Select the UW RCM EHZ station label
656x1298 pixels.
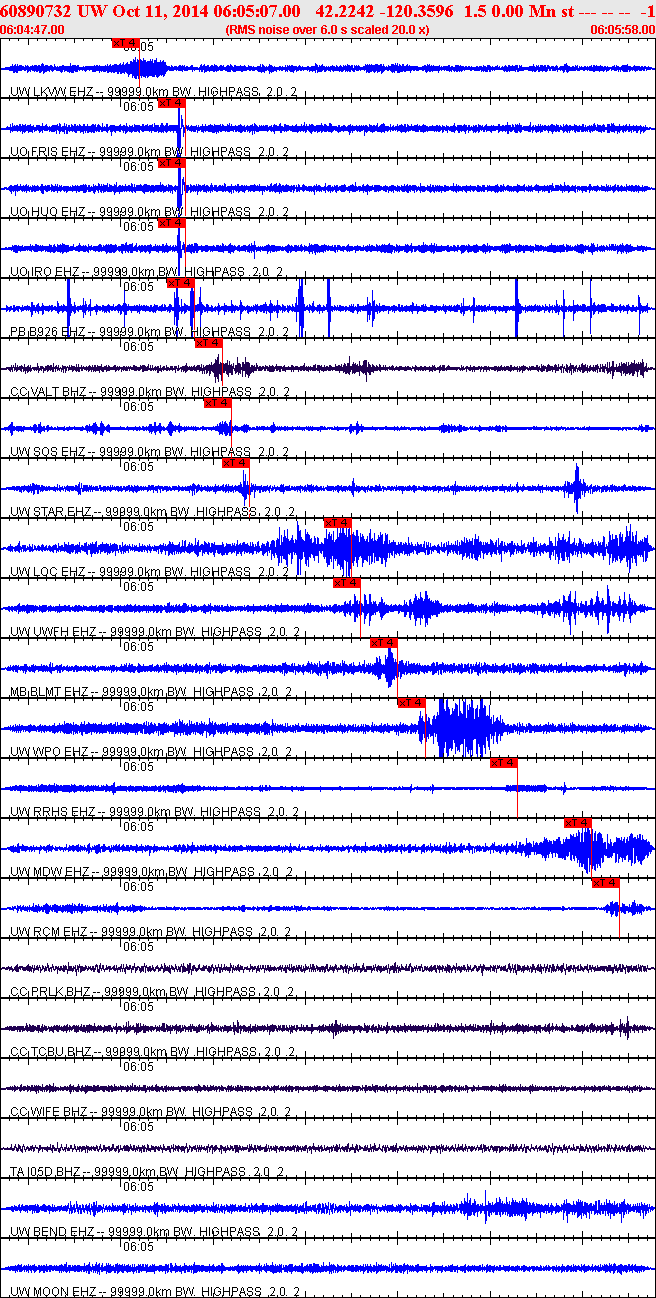[150, 932]
